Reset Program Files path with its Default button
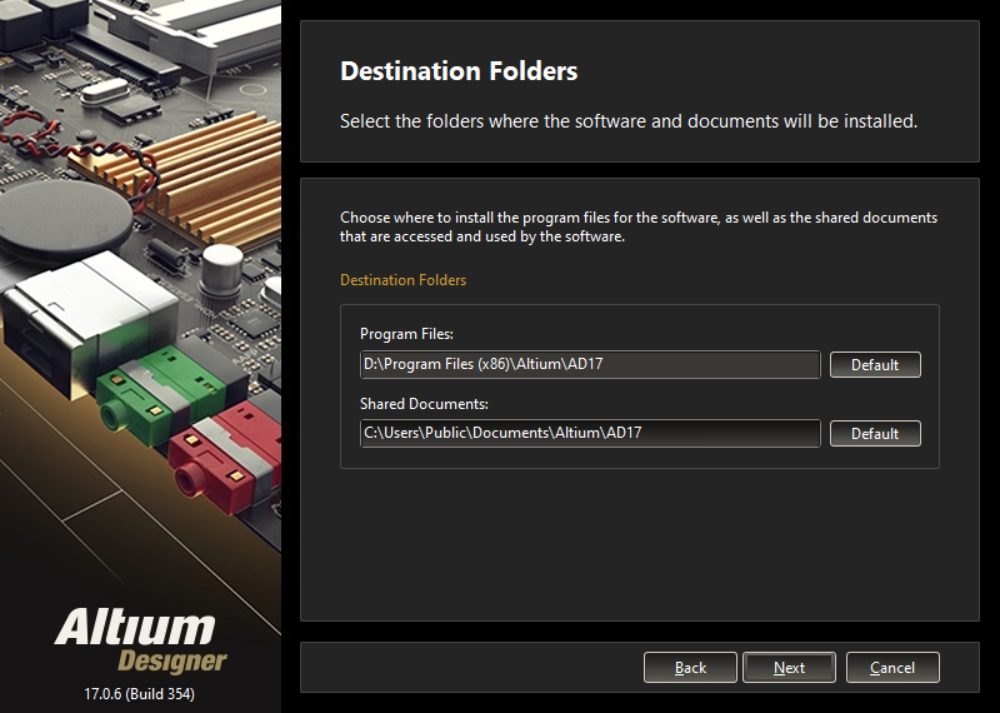This screenshot has width=1000, height=713. pos(875,365)
